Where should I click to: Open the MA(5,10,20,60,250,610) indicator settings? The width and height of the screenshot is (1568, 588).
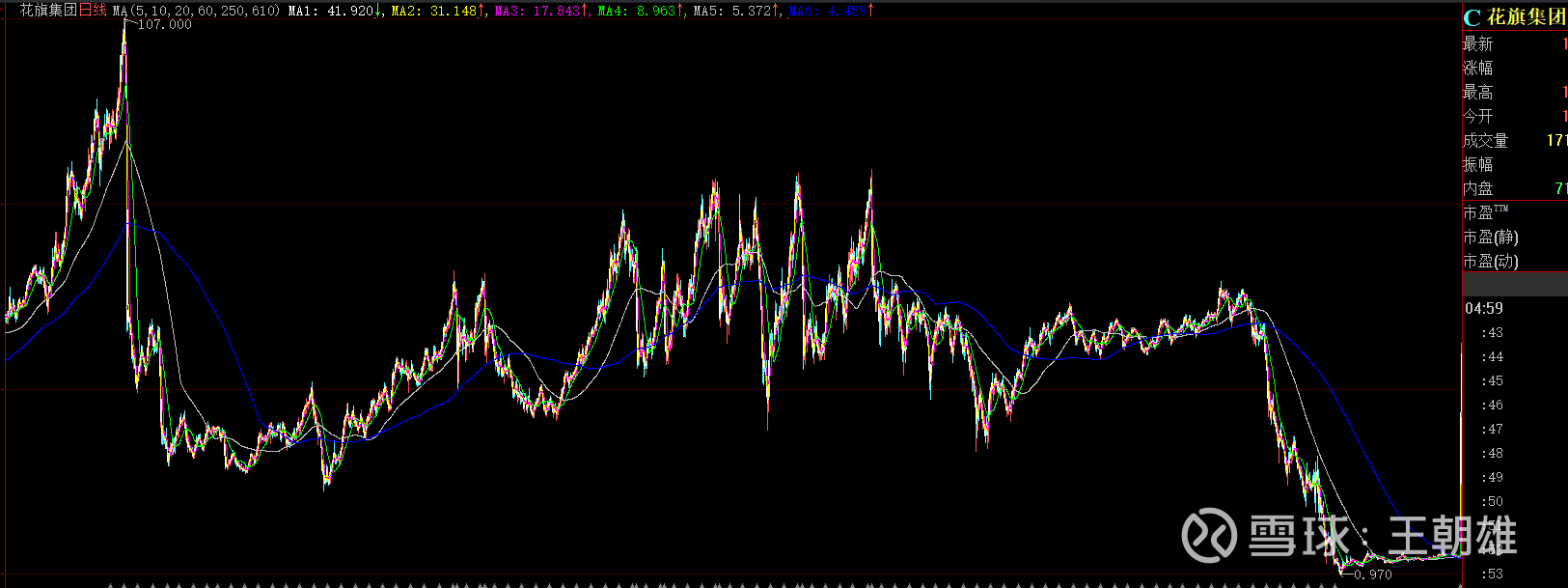coord(197,11)
